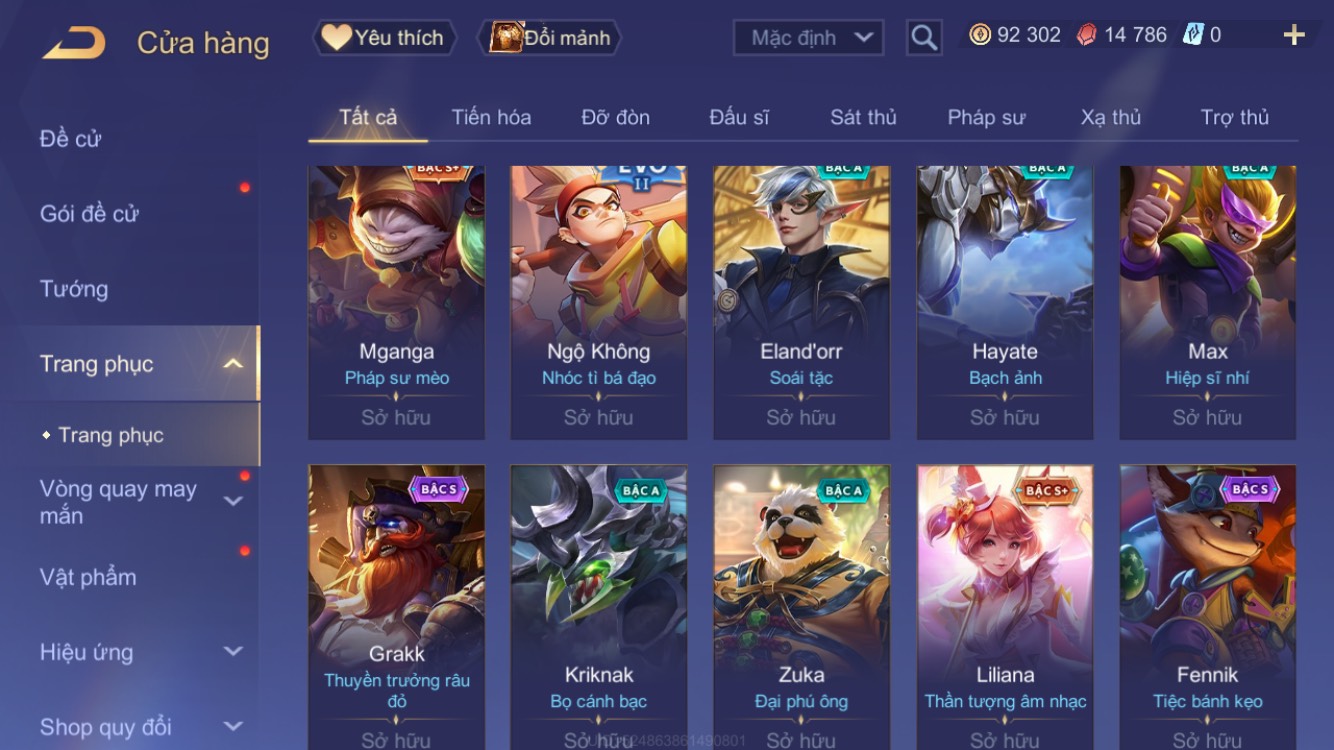Click the heart icon in Yêu thích
The image size is (1334, 750).
pos(336,37)
